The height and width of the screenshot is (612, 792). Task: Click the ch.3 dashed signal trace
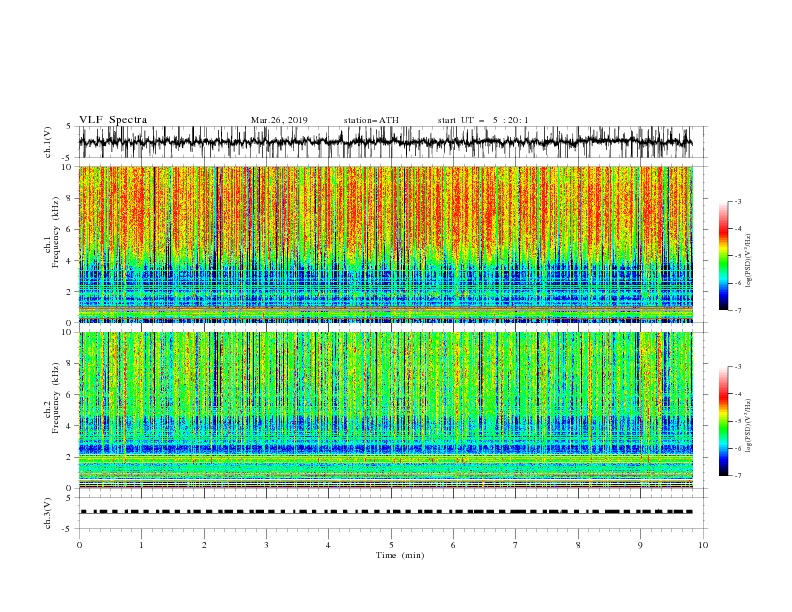386,512
